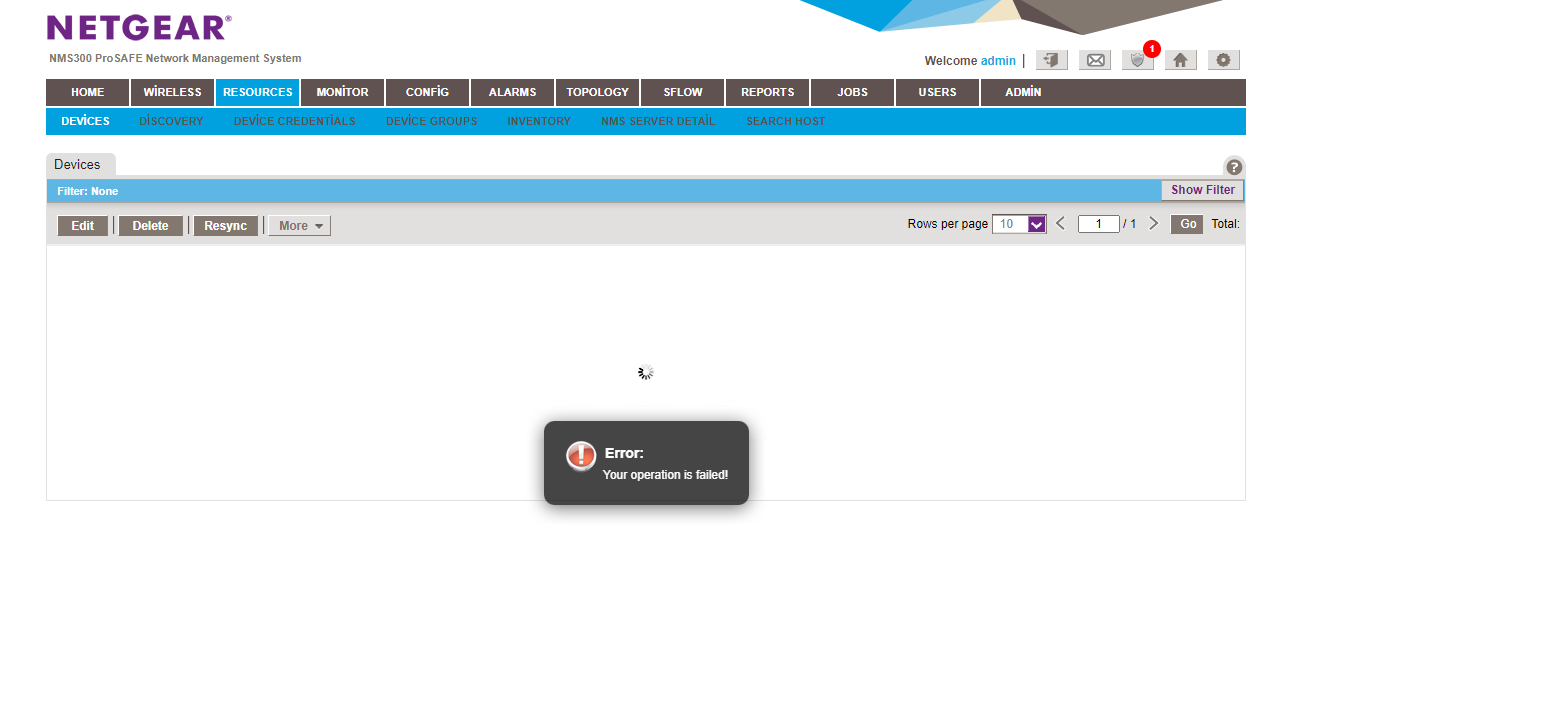
Task: Open the mail envelope icon
Action: (x=1095, y=60)
